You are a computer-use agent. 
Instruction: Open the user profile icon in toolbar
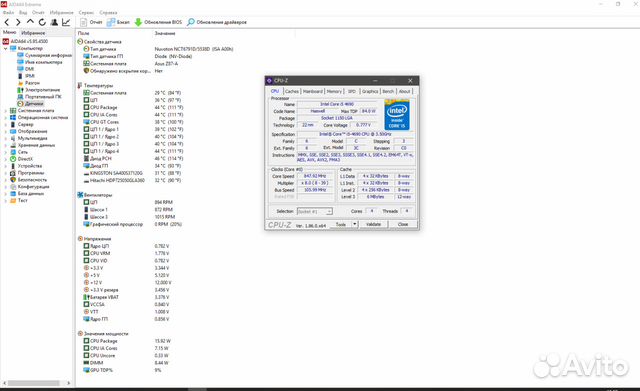click(x=54, y=22)
